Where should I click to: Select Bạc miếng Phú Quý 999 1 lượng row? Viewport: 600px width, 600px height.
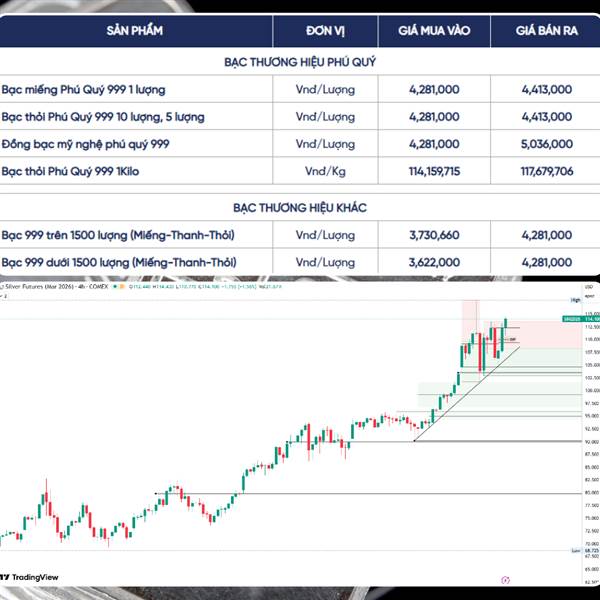(300, 89)
